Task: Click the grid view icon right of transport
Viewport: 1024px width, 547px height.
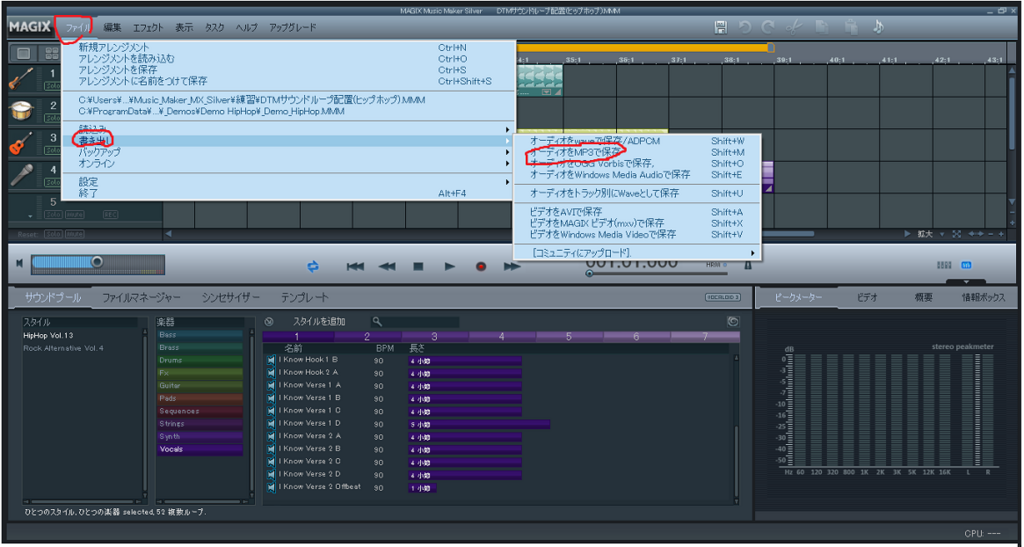Action: pyautogui.click(x=944, y=265)
